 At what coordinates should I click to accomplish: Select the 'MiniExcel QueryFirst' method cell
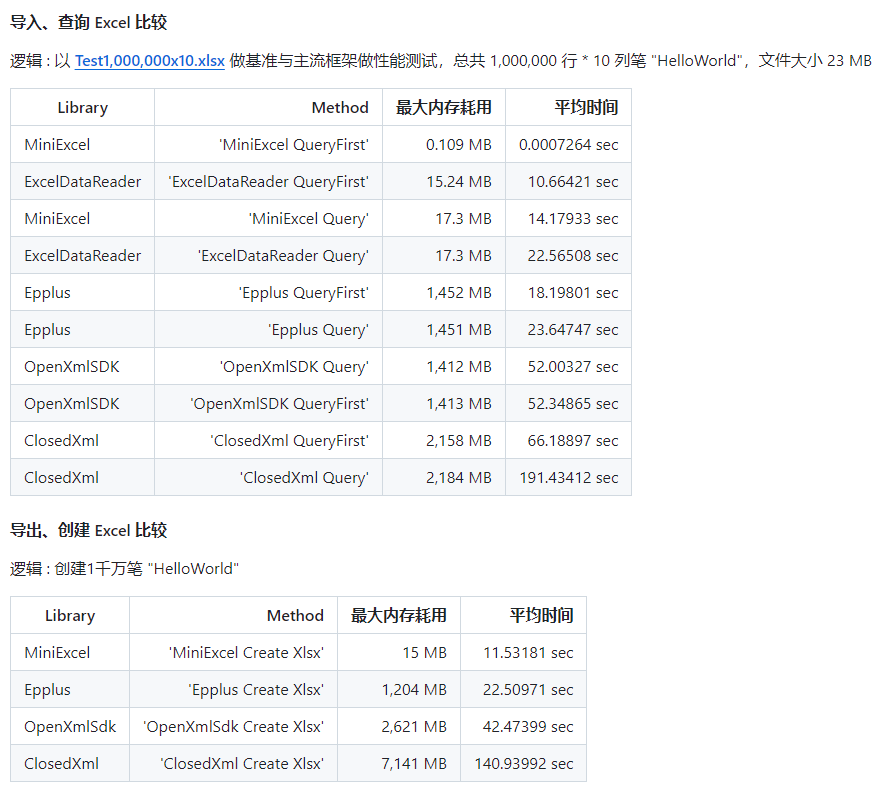pos(293,145)
